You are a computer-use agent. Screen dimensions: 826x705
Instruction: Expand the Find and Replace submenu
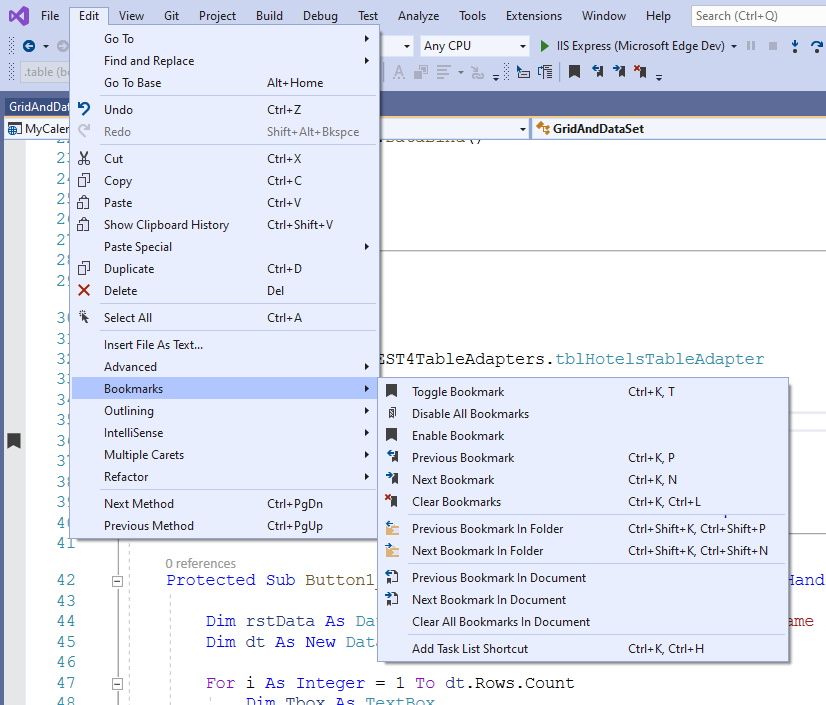click(225, 61)
